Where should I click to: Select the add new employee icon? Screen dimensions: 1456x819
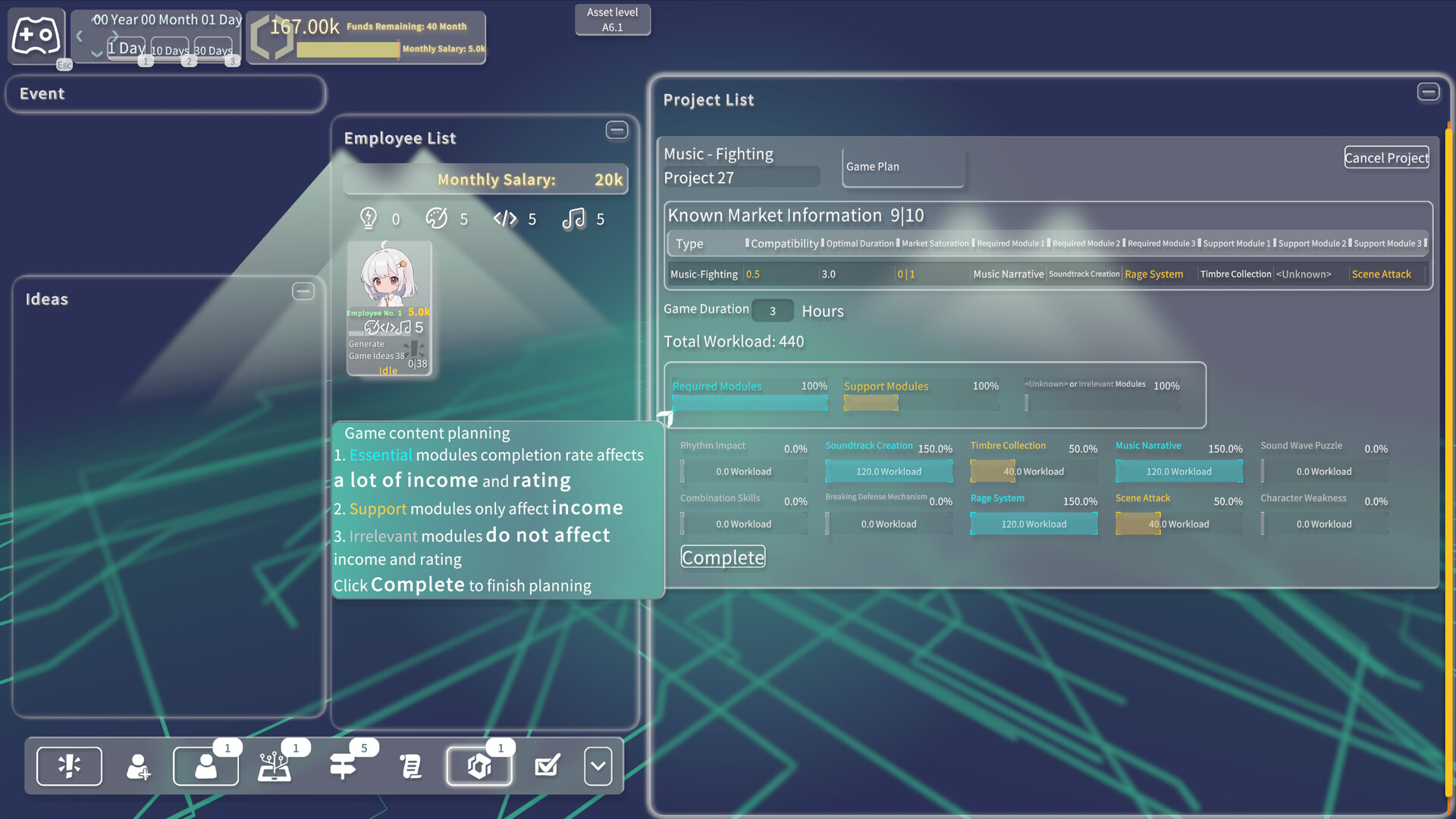pos(137,766)
